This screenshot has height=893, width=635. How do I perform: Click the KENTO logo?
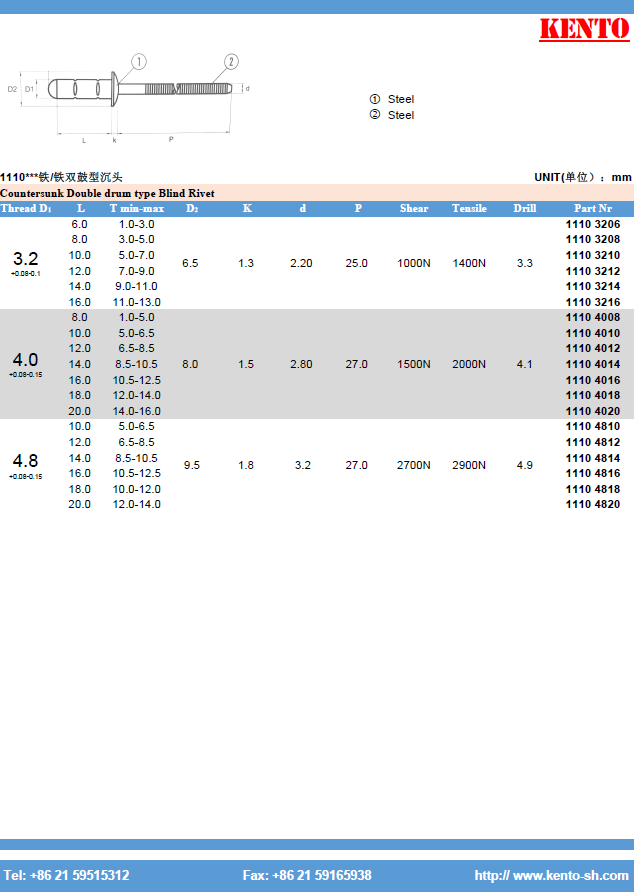(584, 29)
